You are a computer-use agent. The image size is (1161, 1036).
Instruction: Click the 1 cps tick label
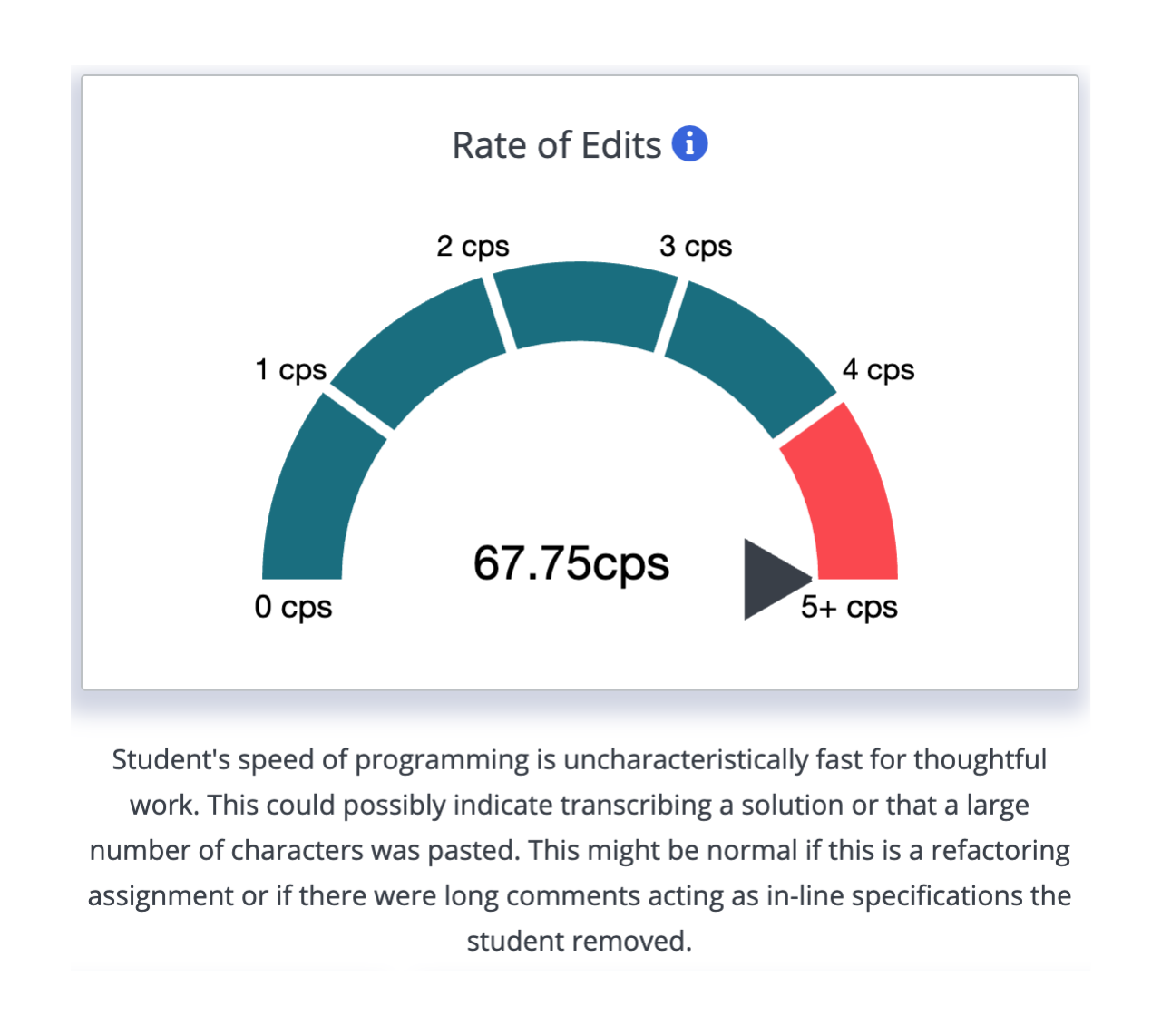[290, 369]
